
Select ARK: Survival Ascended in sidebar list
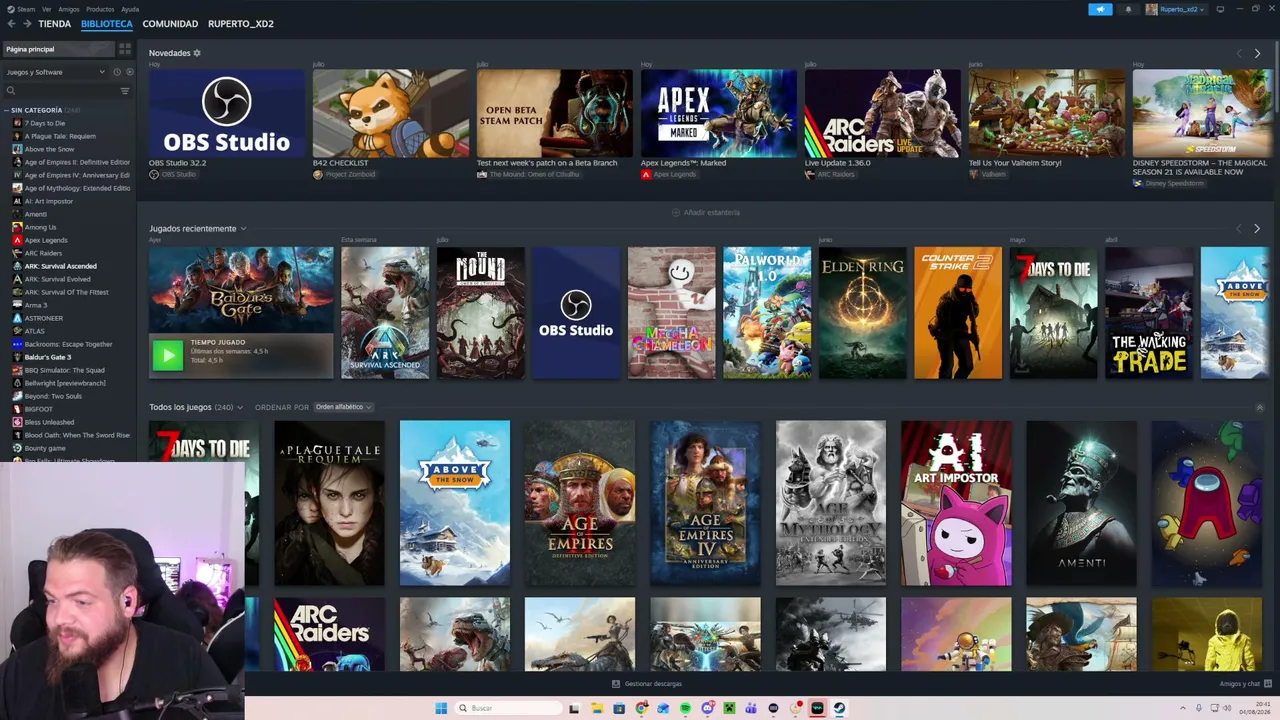point(61,266)
